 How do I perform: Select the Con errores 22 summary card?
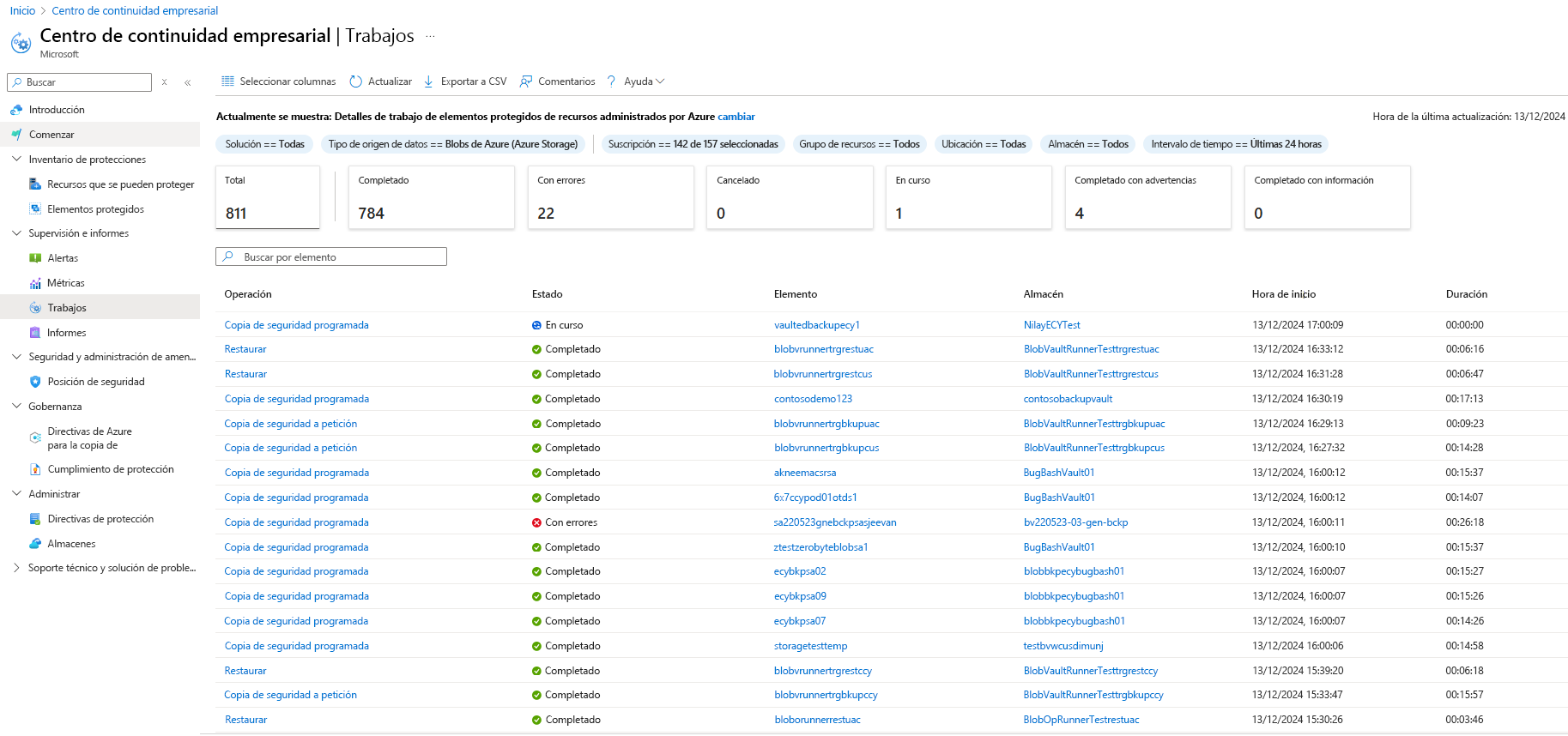(x=611, y=197)
